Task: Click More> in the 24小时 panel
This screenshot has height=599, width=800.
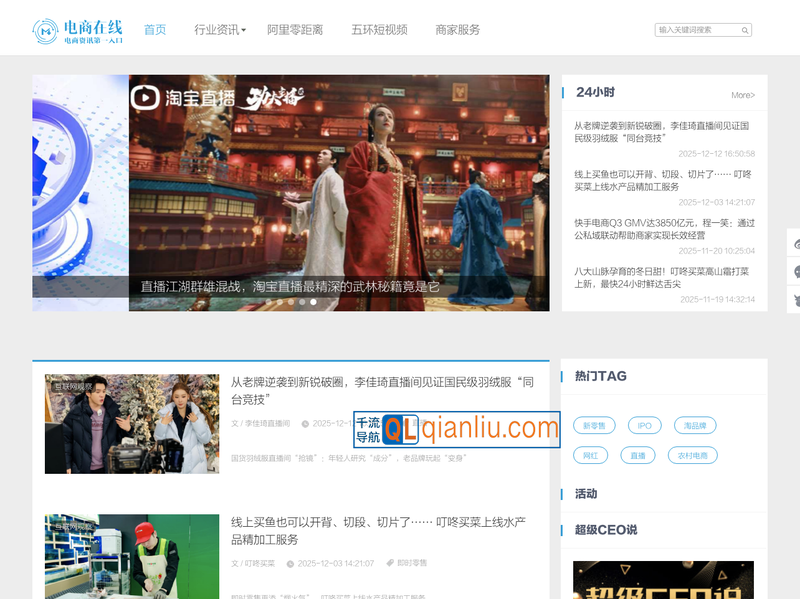Action: click(742, 95)
